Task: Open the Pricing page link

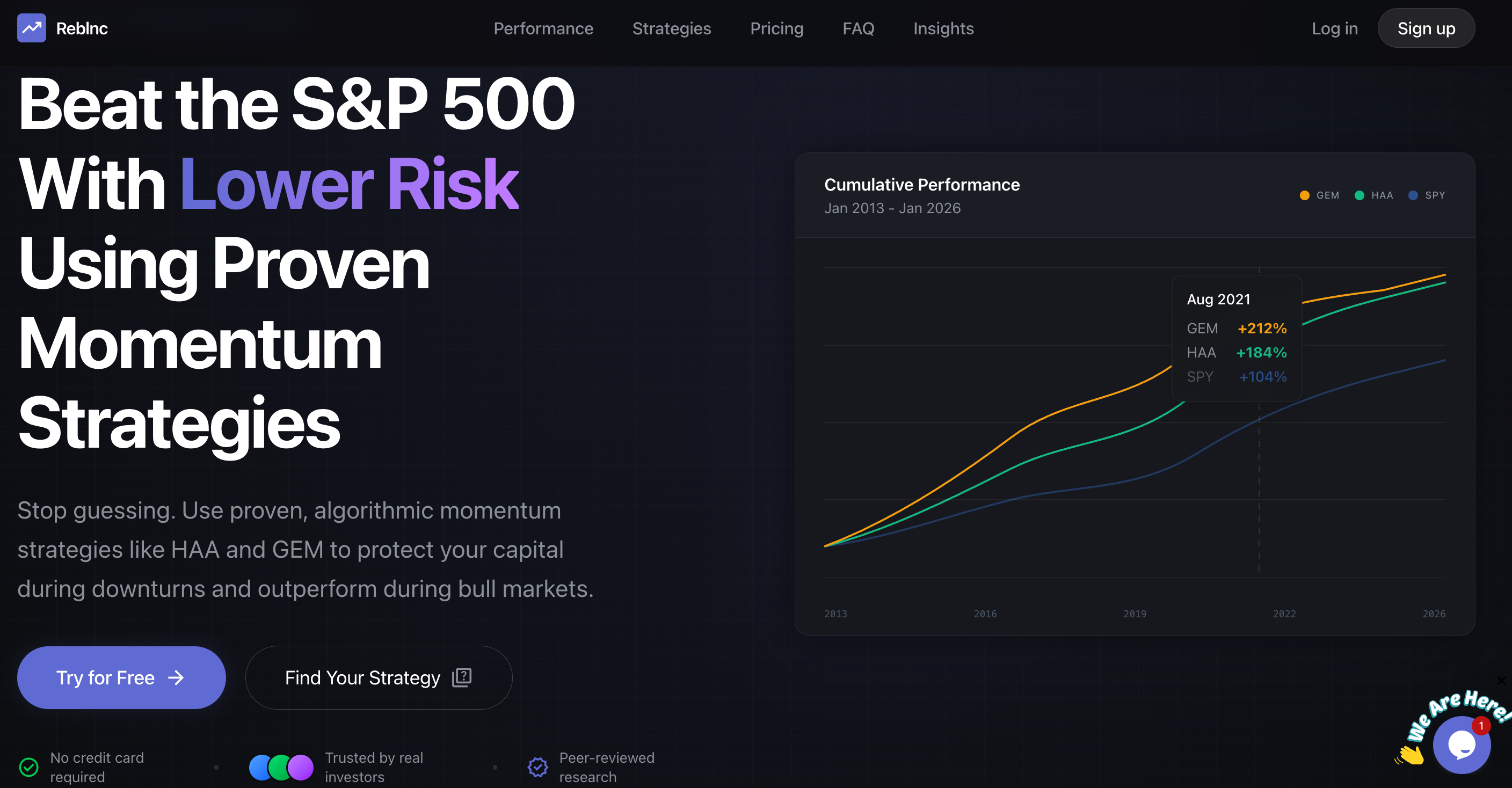Action: pyautogui.click(x=776, y=28)
